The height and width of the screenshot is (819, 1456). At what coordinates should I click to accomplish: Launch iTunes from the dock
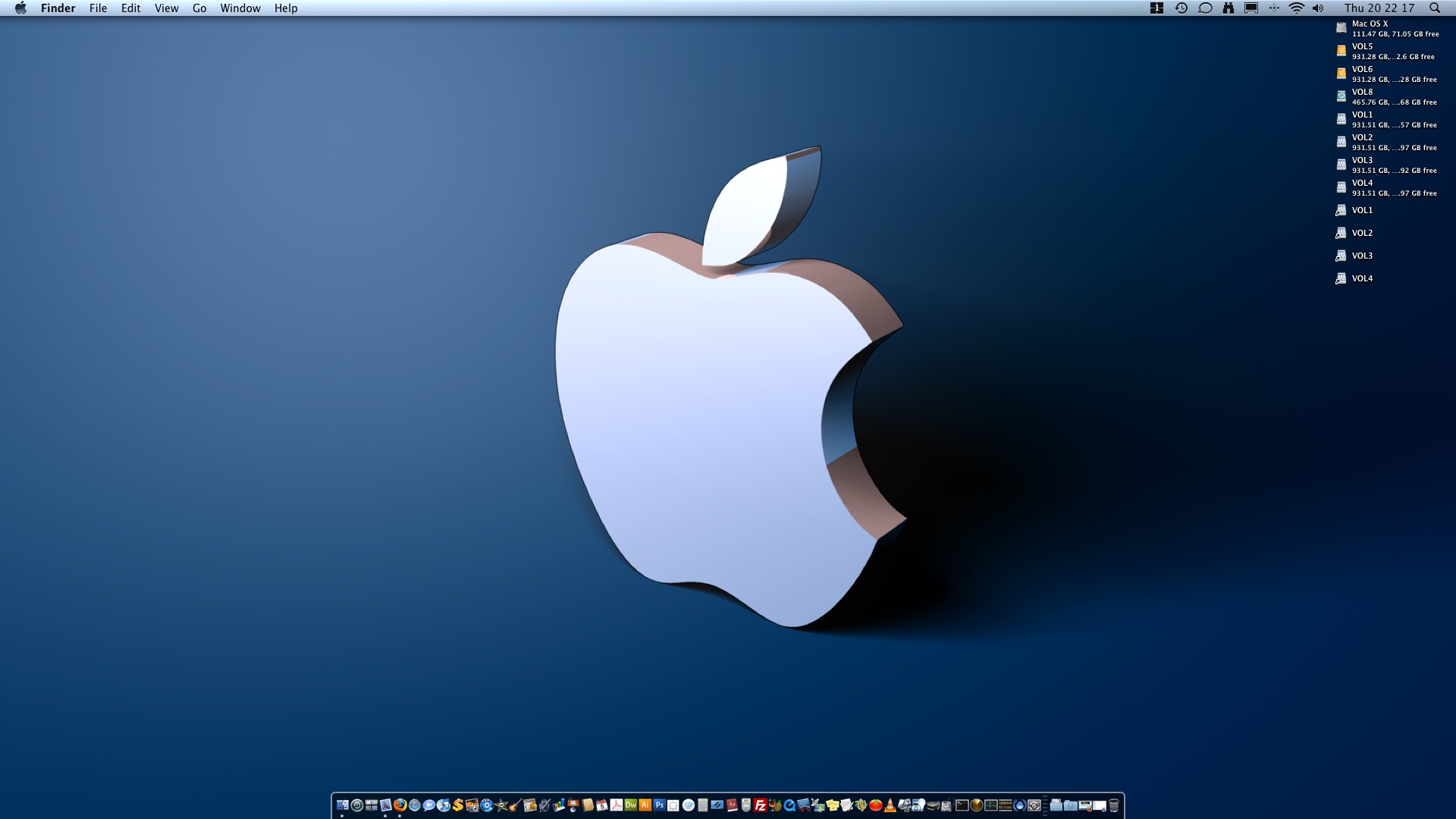[444, 805]
